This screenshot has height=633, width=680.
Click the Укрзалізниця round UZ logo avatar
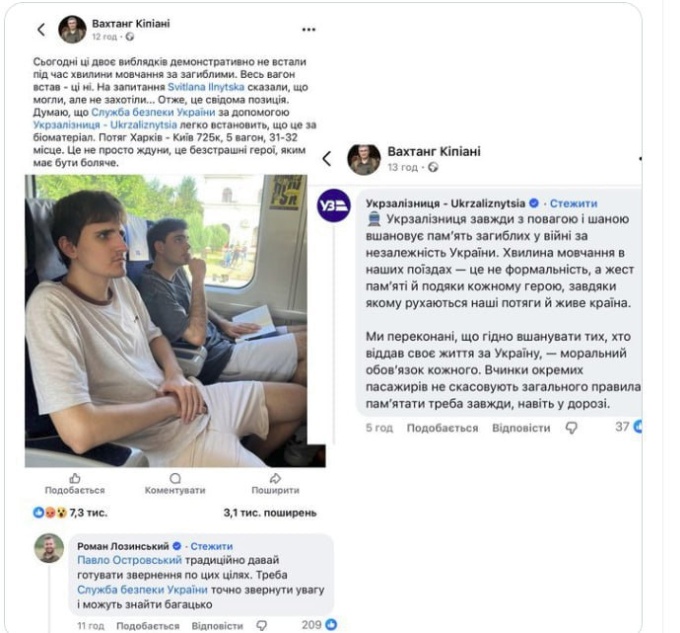coord(334,205)
